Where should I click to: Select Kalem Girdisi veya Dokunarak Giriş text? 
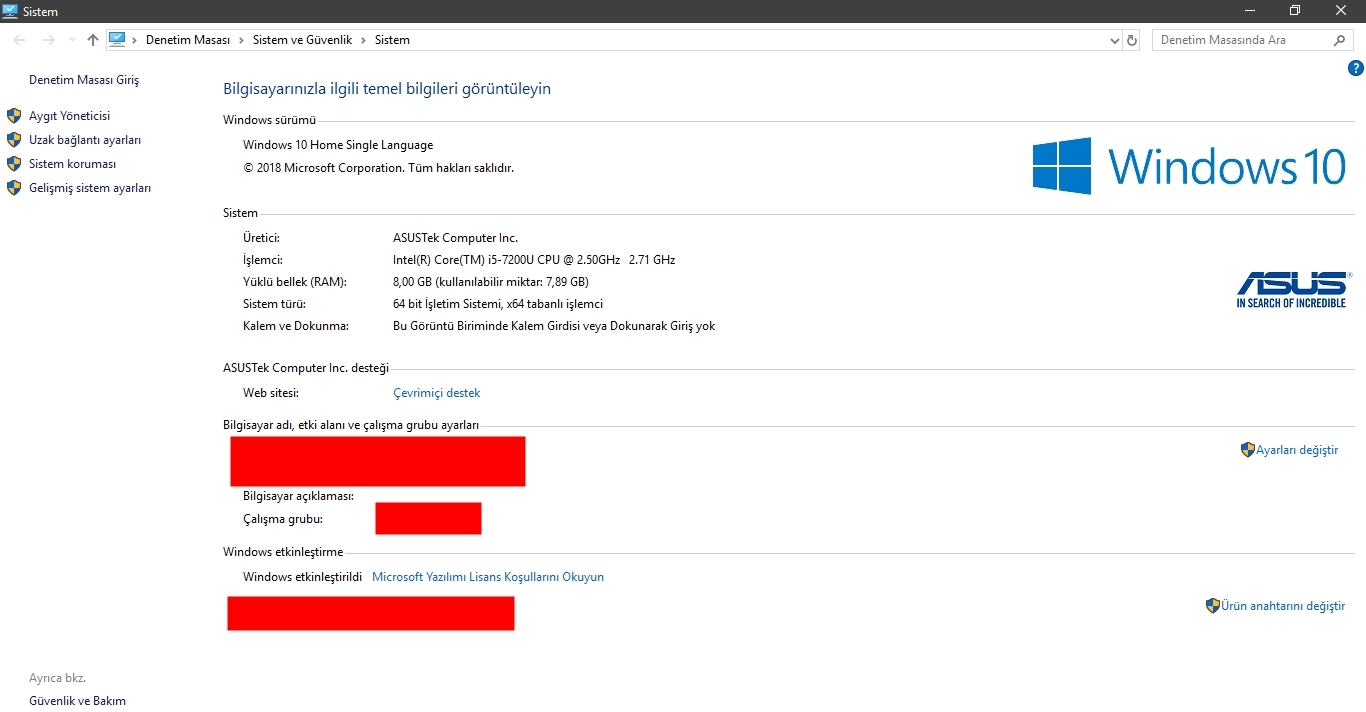click(554, 326)
